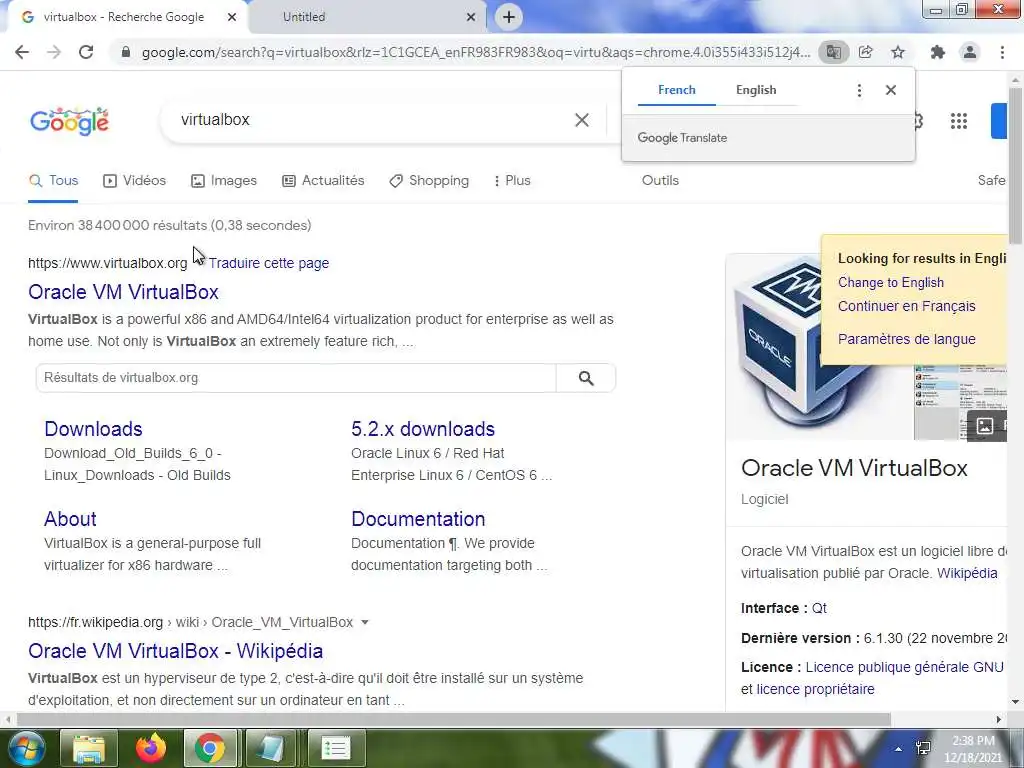Open the Downloads sitelink
Screen dimensions: 1024x768
point(93,429)
